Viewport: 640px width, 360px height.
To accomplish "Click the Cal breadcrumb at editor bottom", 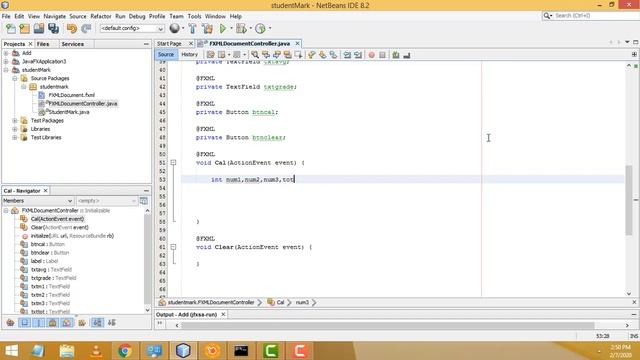I will click(280, 302).
